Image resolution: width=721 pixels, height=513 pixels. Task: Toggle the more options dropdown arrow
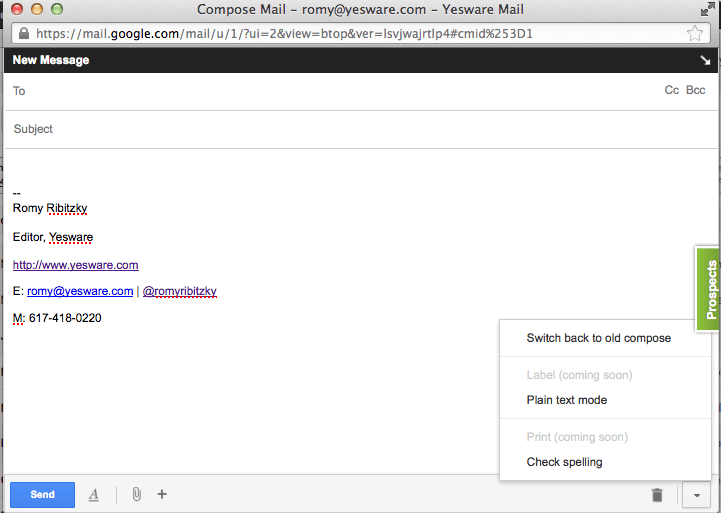point(695,495)
